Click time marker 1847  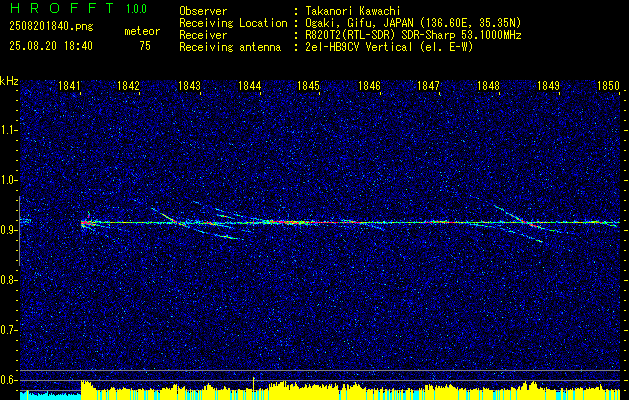pyautogui.click(x=428, y=86)
